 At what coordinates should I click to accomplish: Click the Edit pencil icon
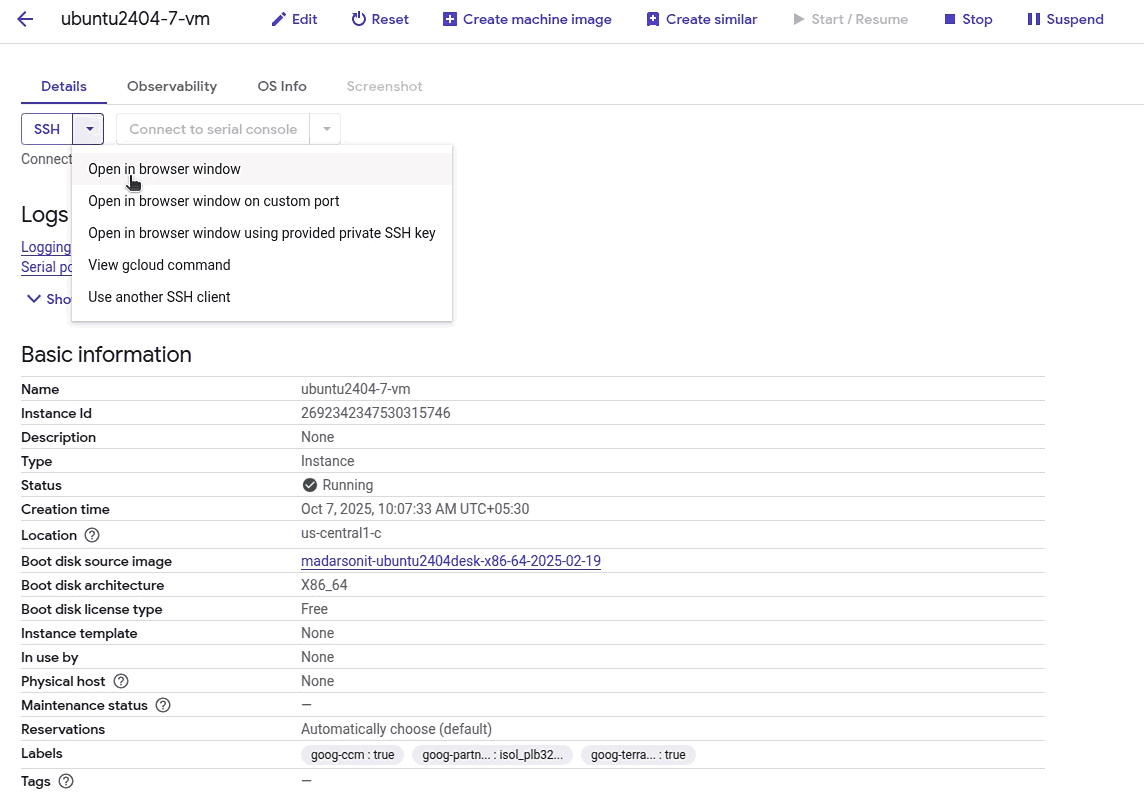[279, 19]
